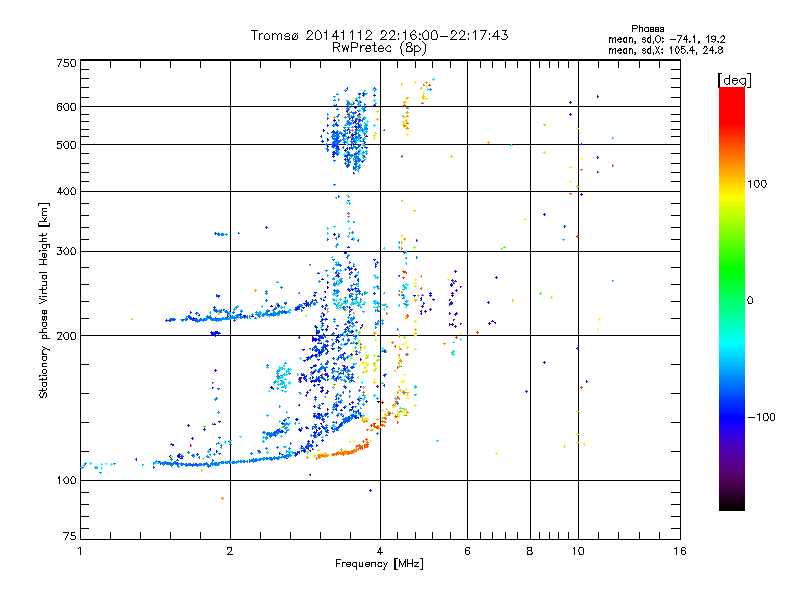
Task: Click 'Stationary phase Virtual Height [km]' axis label
Action: 43,301
